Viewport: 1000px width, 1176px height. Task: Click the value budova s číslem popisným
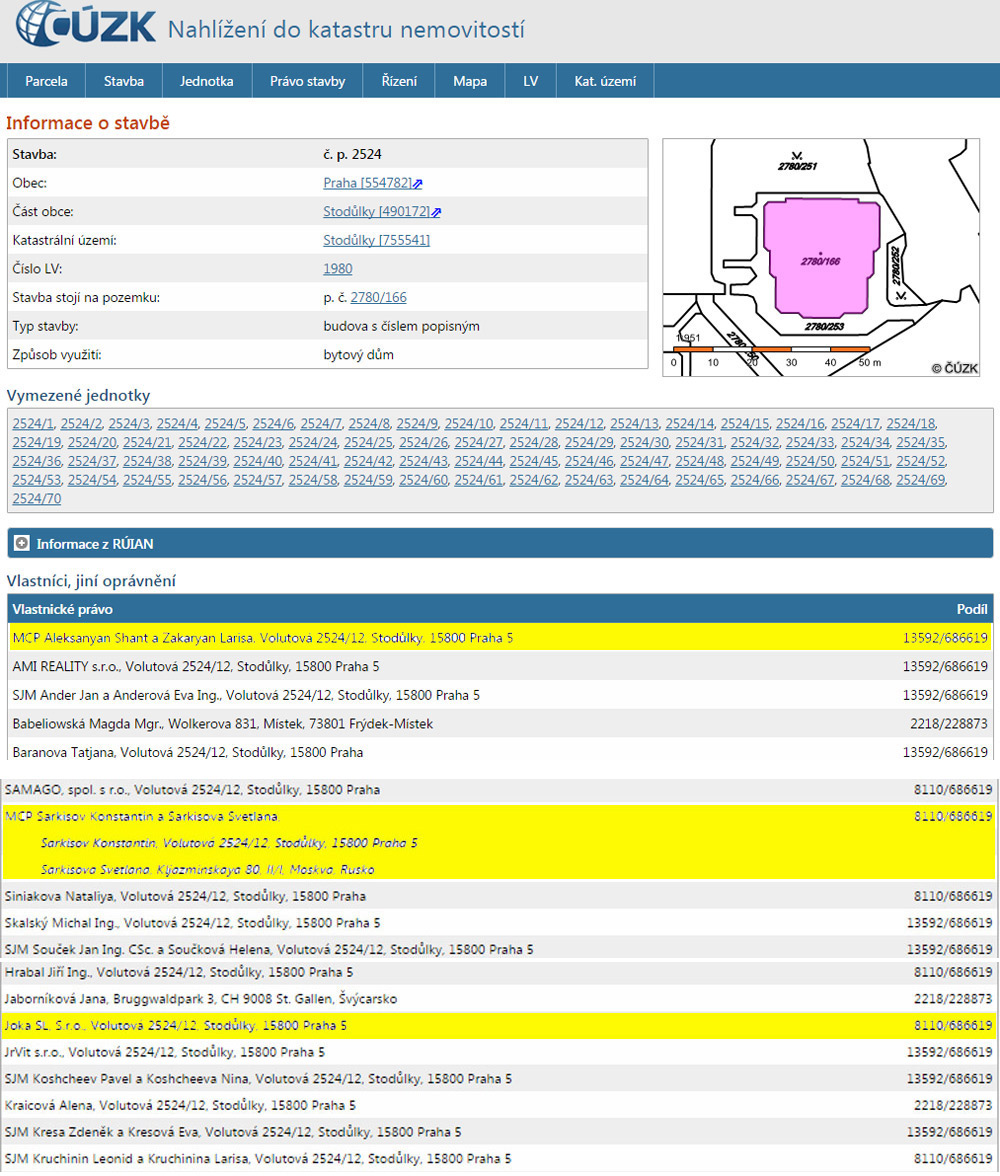click(401, 326)
